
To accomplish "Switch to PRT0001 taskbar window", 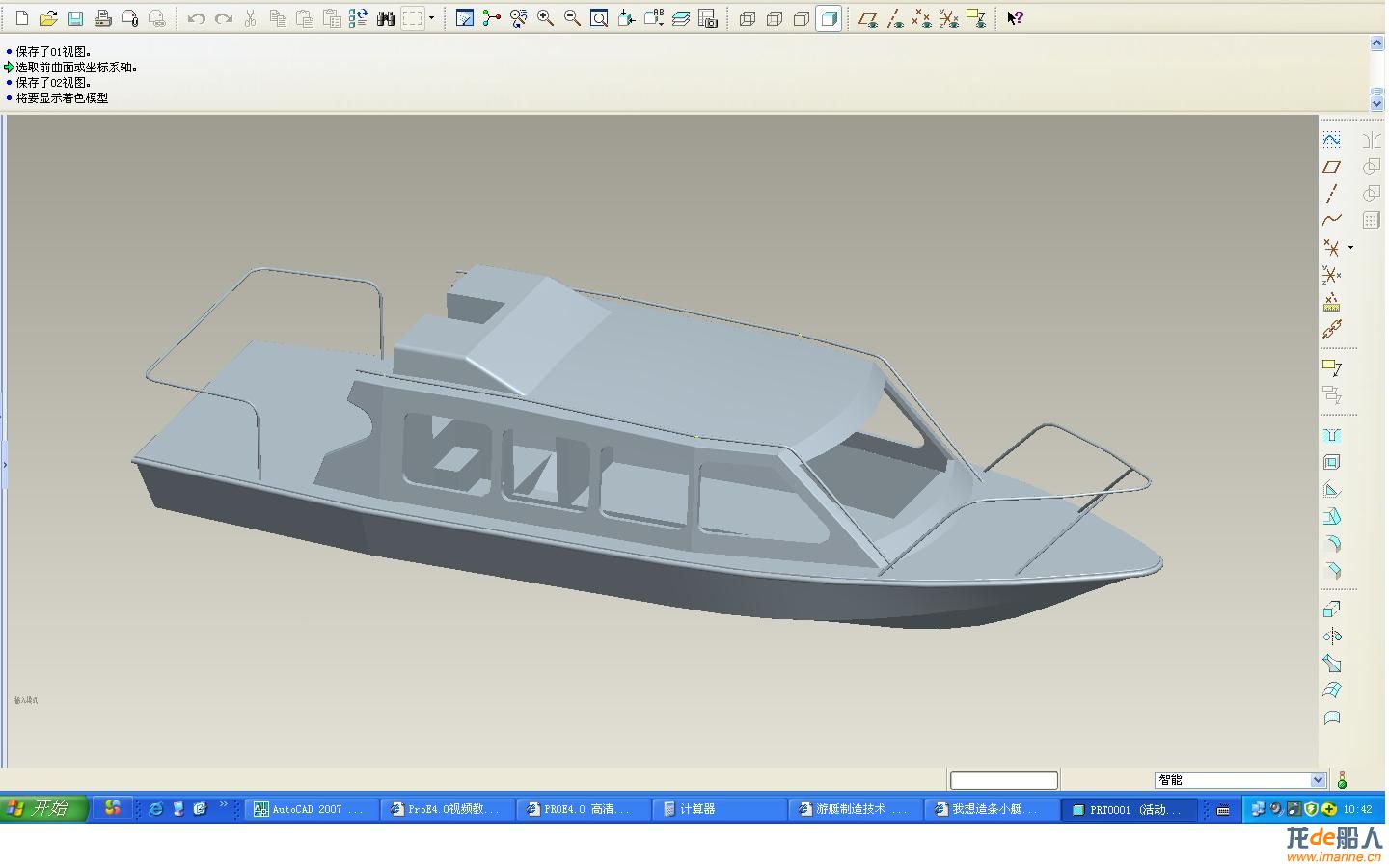I will pyautogui.click(x=1129, y=809).
